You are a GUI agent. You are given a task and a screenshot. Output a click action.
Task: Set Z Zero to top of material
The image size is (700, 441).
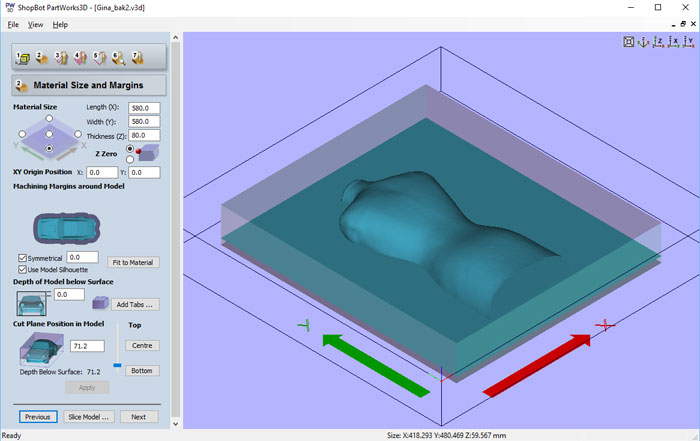tap(130, 148)
